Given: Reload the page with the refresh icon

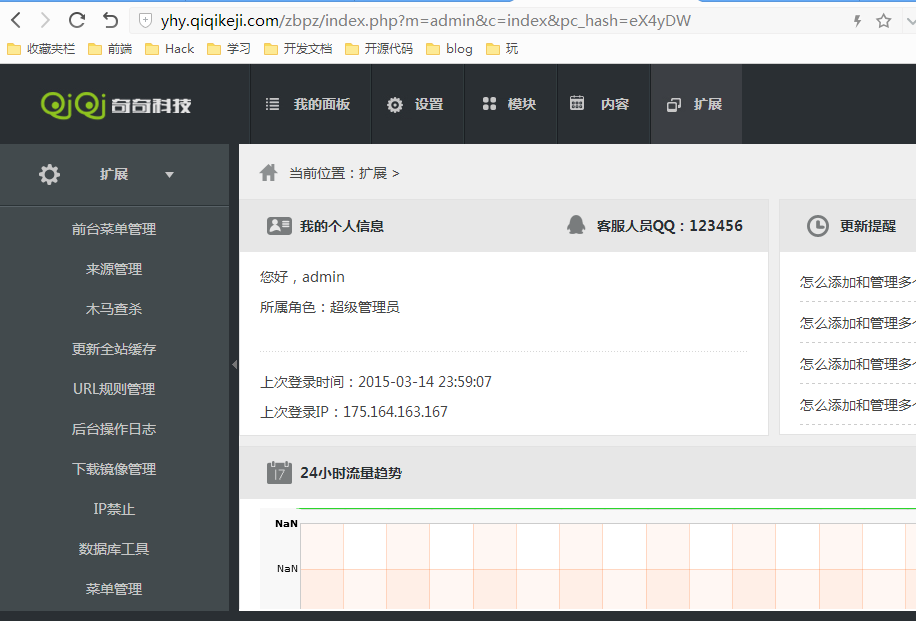Looking at the screenshot, I should 77,21.
